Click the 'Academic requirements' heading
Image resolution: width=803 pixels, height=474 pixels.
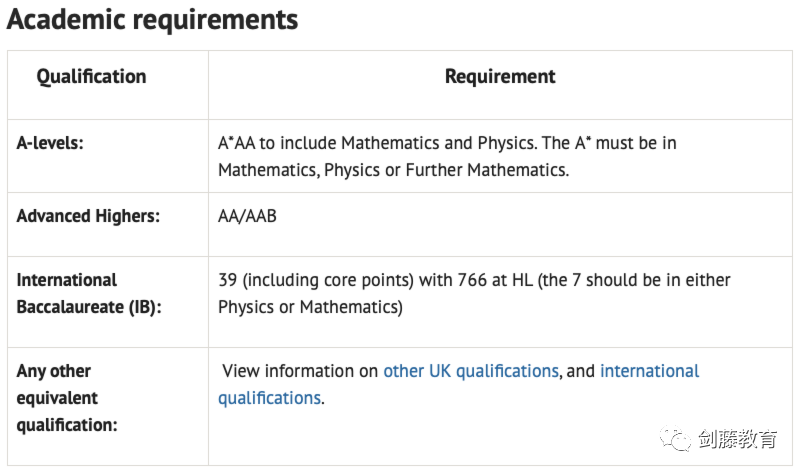coord(152,19)
